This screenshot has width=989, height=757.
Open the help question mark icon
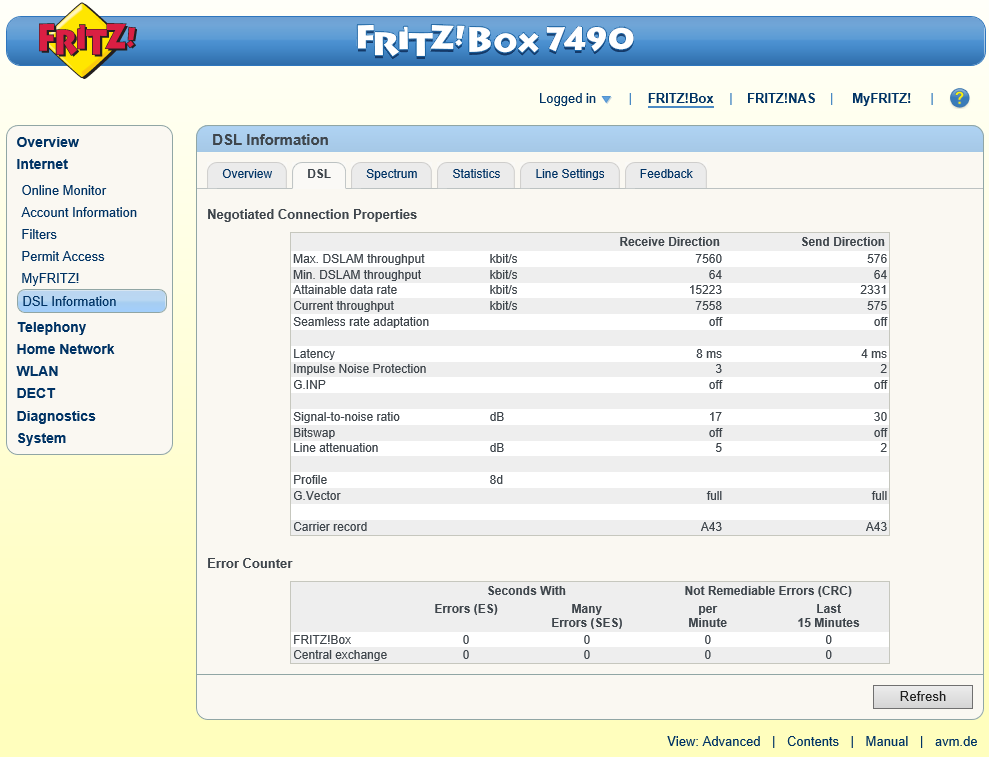click(x=959, y=98)
